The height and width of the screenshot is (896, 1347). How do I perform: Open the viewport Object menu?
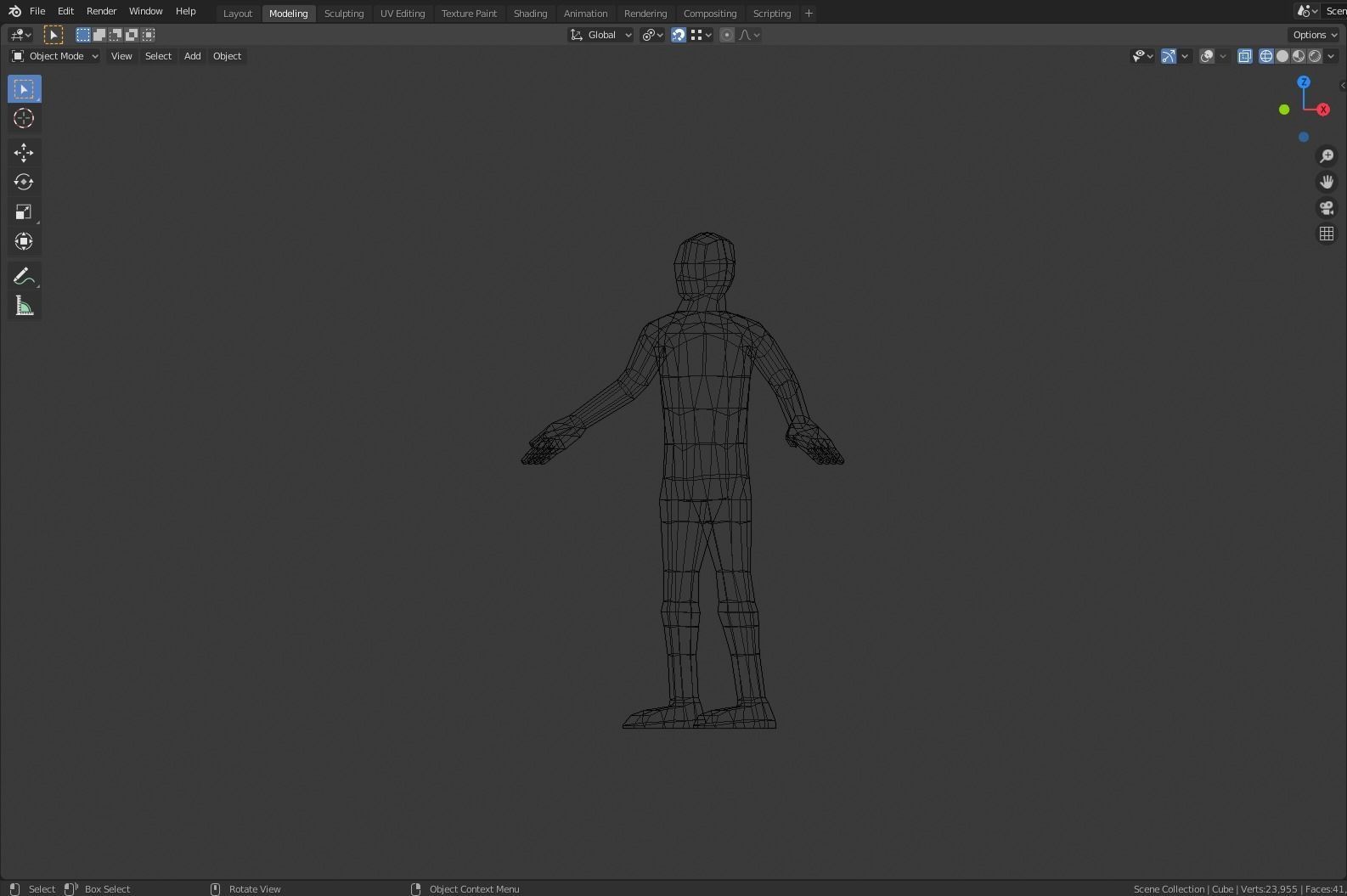pyautogui.click(x=227, y=56)
